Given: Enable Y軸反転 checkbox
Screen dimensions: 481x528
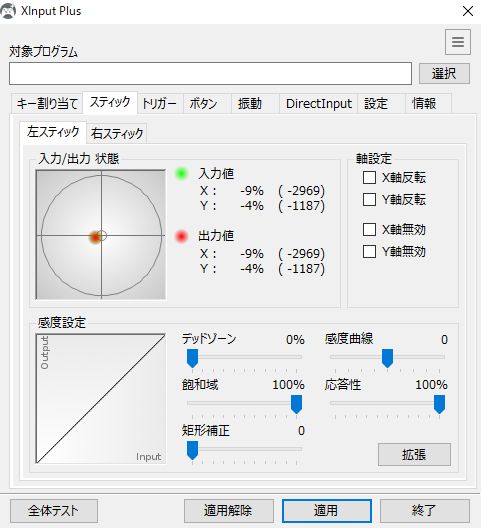Looking at the screenshot, I should [x=370, y=199].
